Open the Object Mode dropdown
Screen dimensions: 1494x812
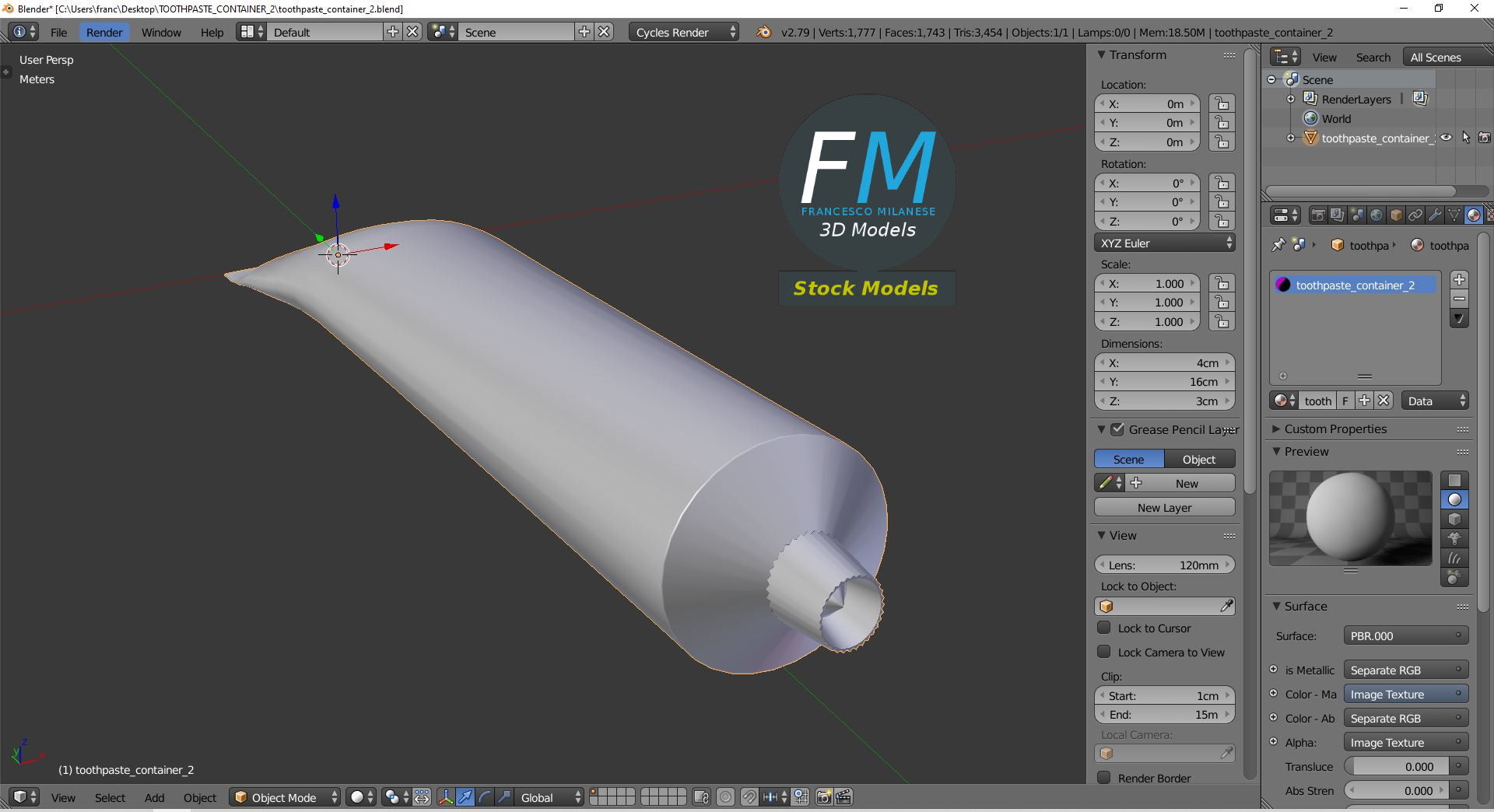click(x=285, y=797)
